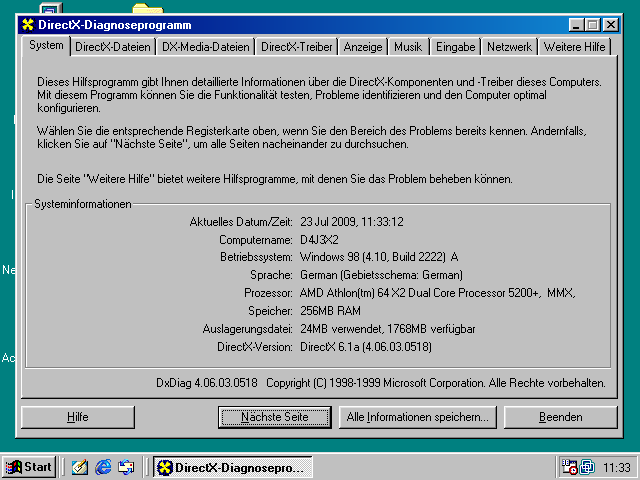
Task: Click the DirectX-Diagnoseprogramm taskbar button
Action: (233, 467)
